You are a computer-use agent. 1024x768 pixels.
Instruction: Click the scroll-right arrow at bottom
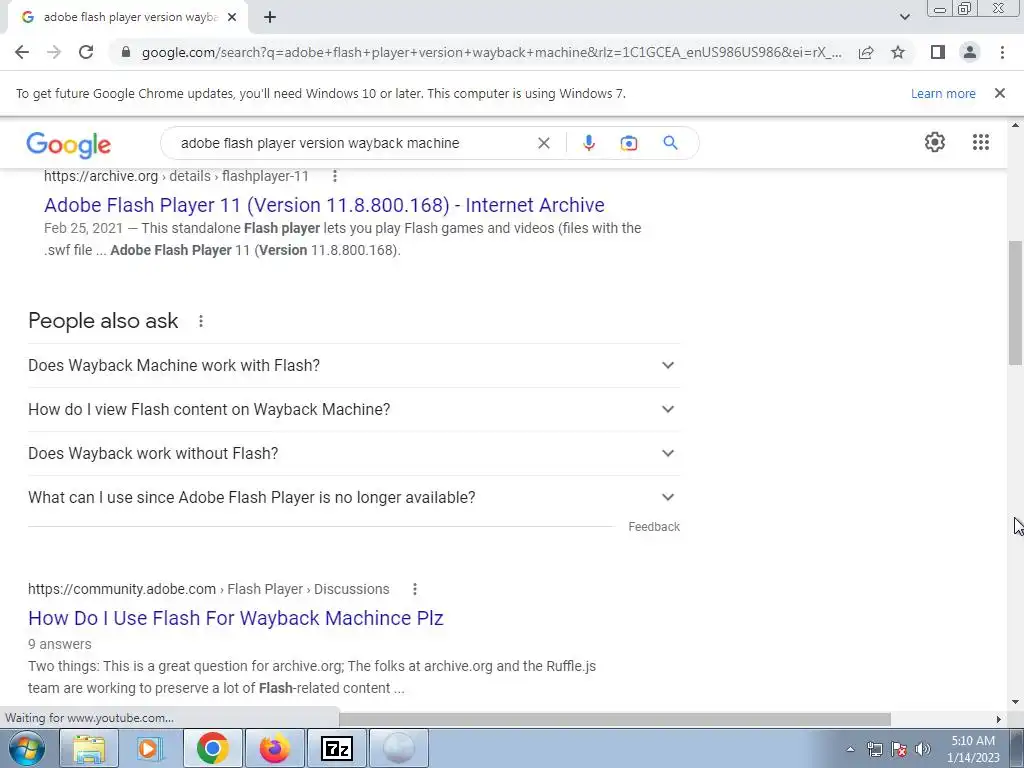[x=998, y=719]
